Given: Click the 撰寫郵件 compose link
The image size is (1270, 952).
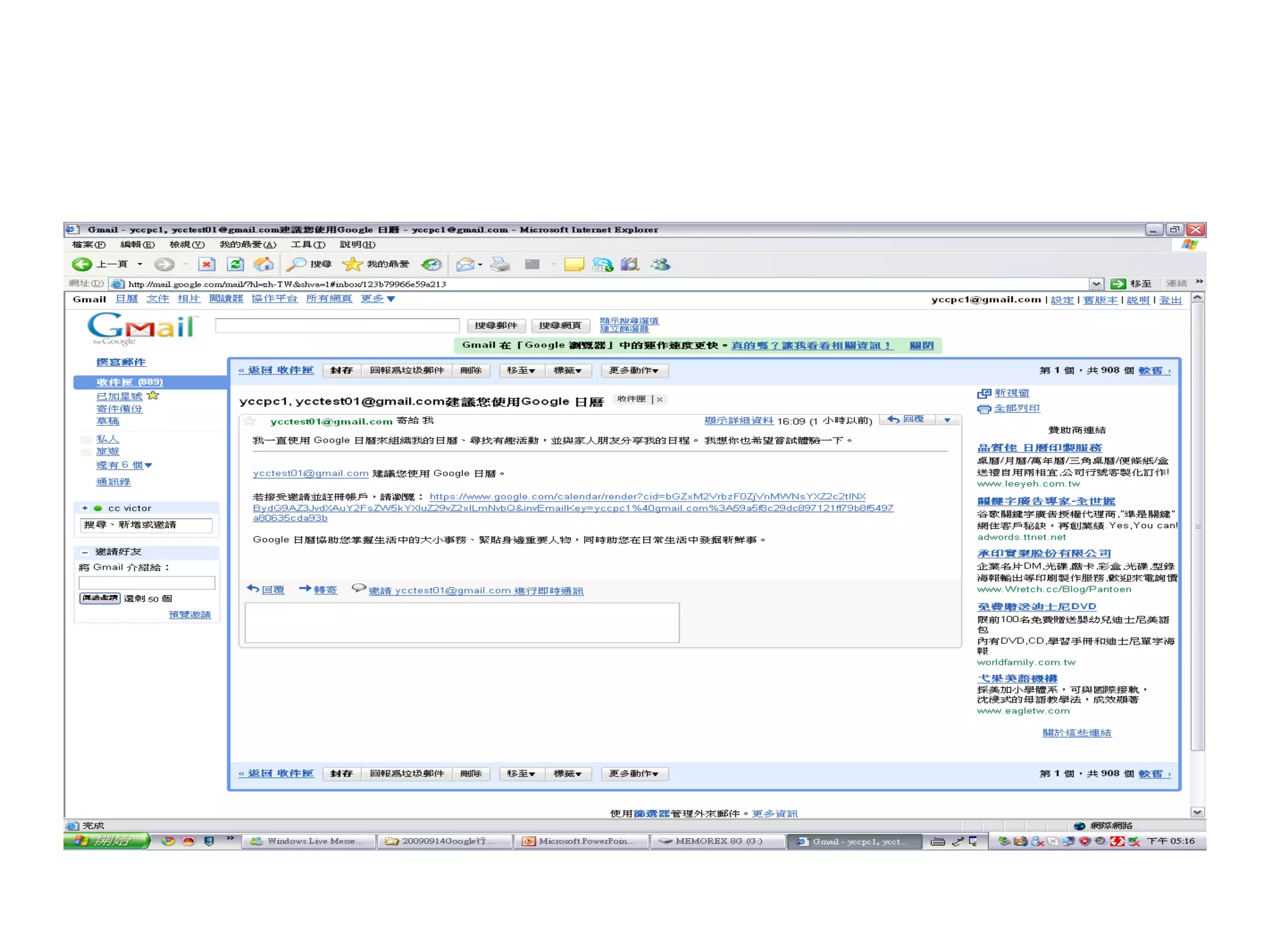Looking at the screenshot, I should pyautogui.click(x=121, y=362).
